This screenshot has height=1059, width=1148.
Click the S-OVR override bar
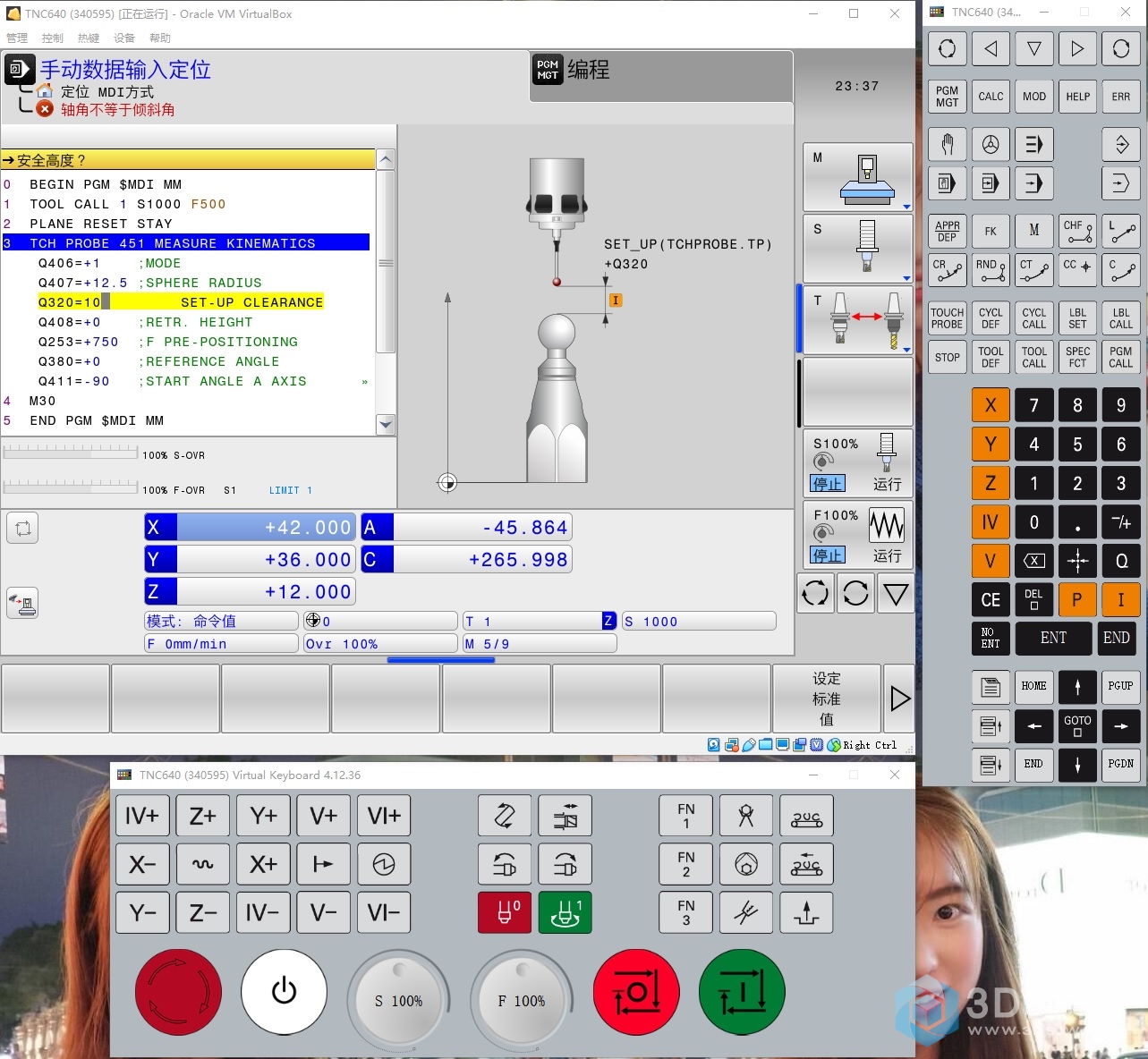click(72, 453)
